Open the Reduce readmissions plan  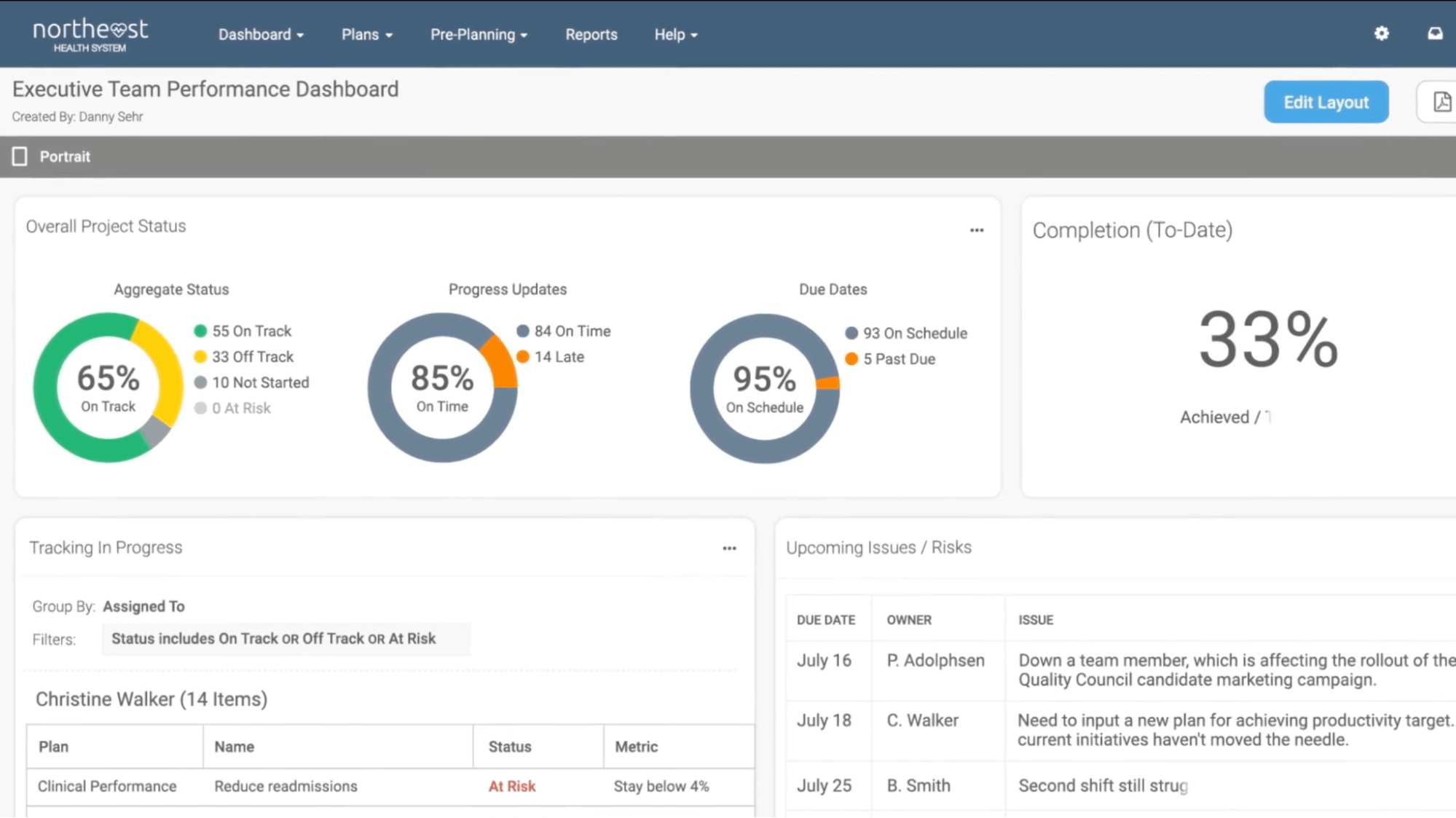click(285, 786)
